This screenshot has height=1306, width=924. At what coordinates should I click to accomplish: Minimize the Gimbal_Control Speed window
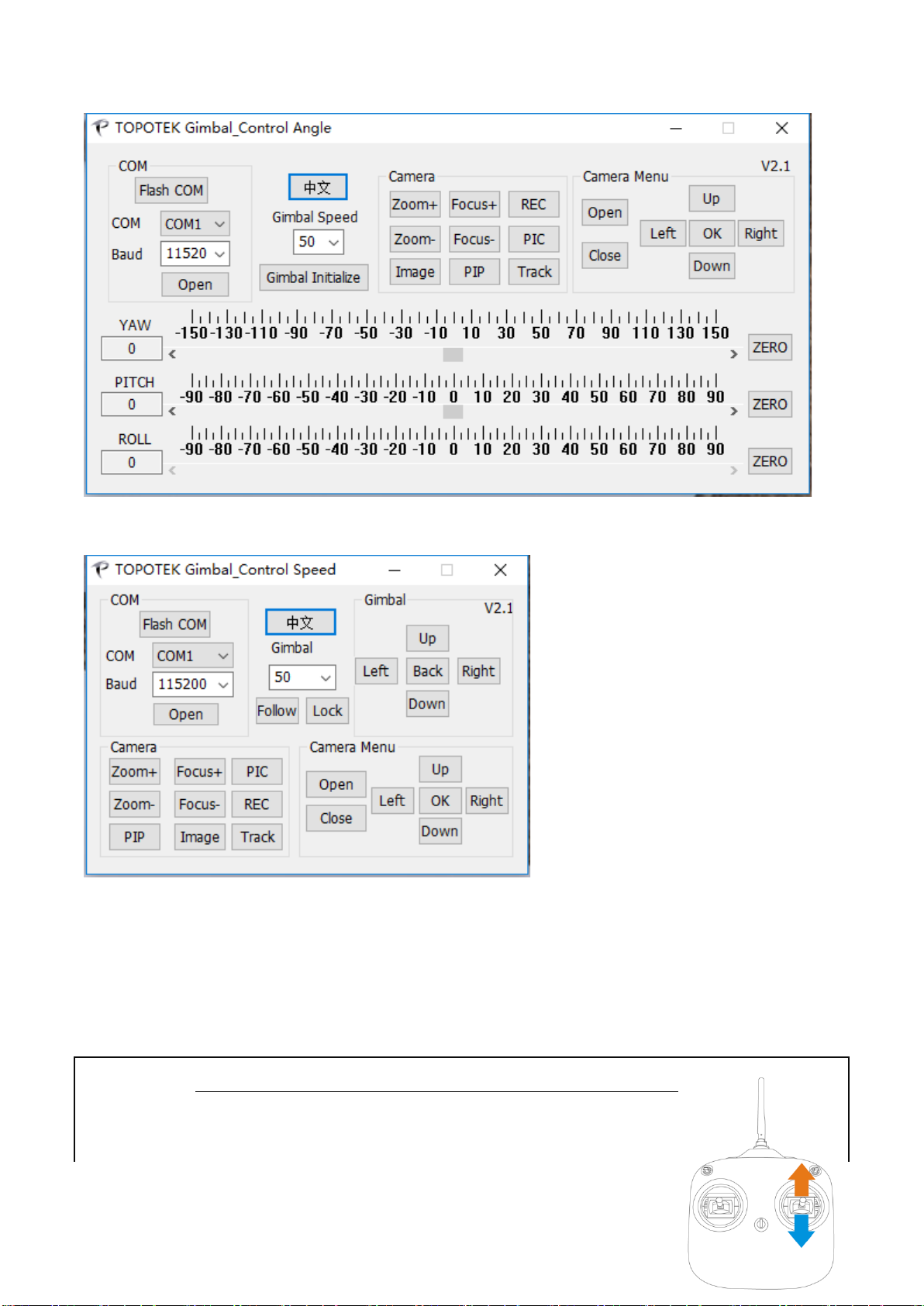395,570
